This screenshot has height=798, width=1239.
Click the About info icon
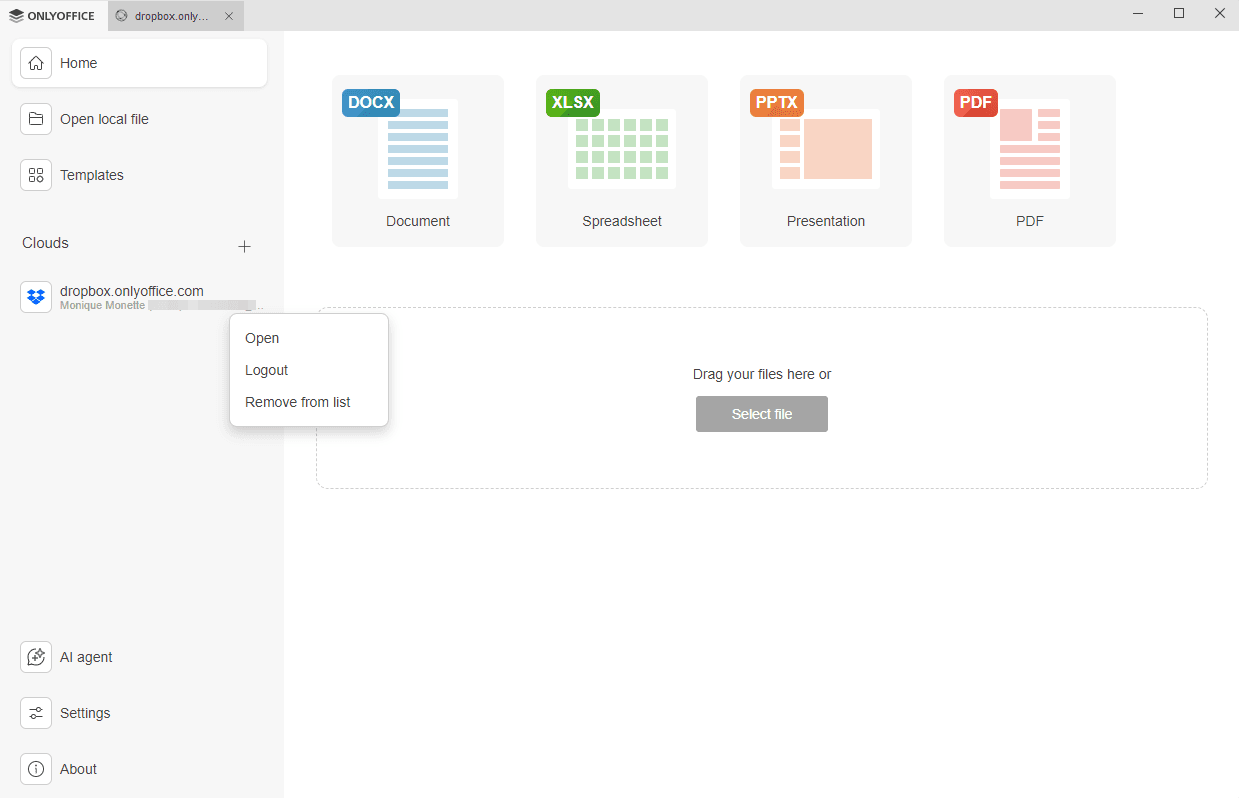pos(36,769)
